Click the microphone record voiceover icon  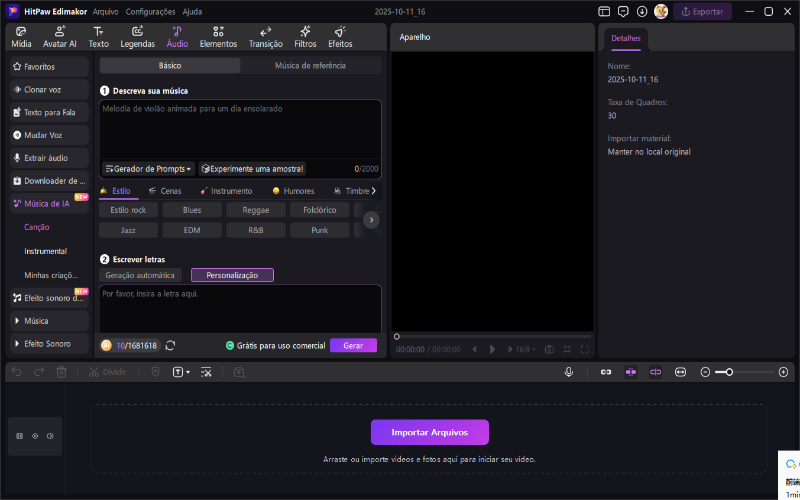pyautogui.click(x=569, y=372)
